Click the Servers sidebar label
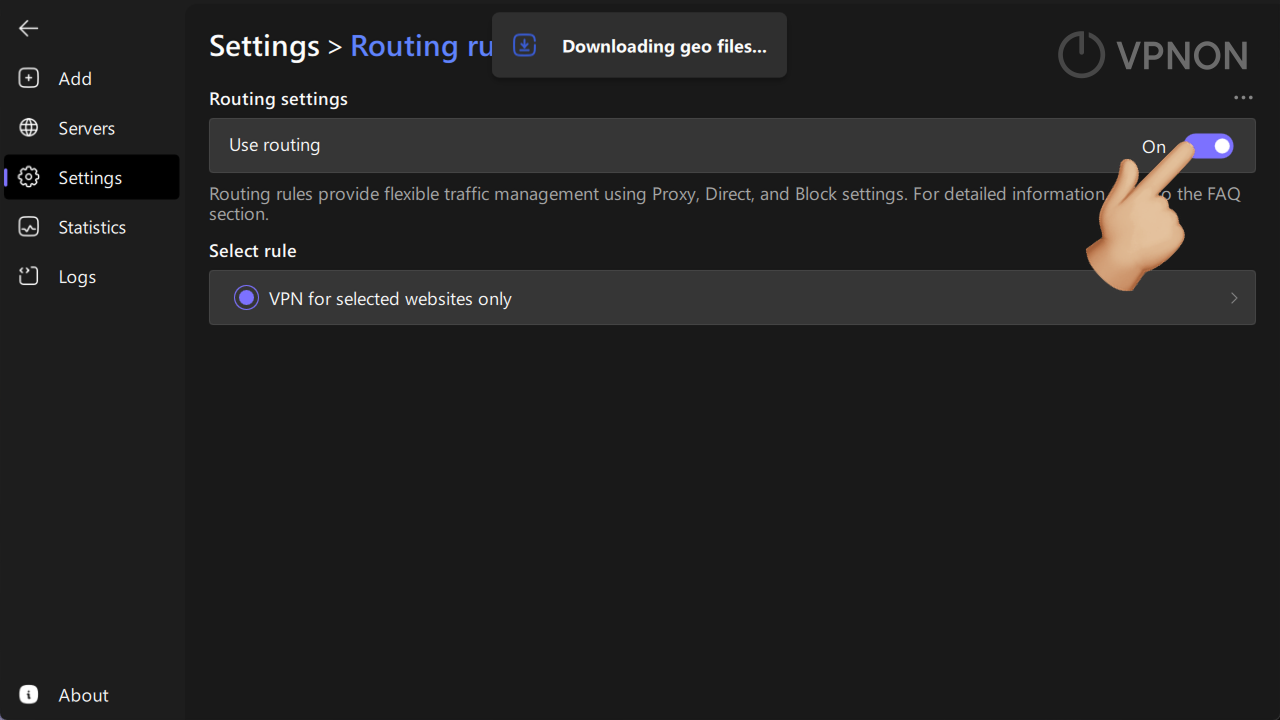Viewport: 1280px width, 720px height. 86,128
